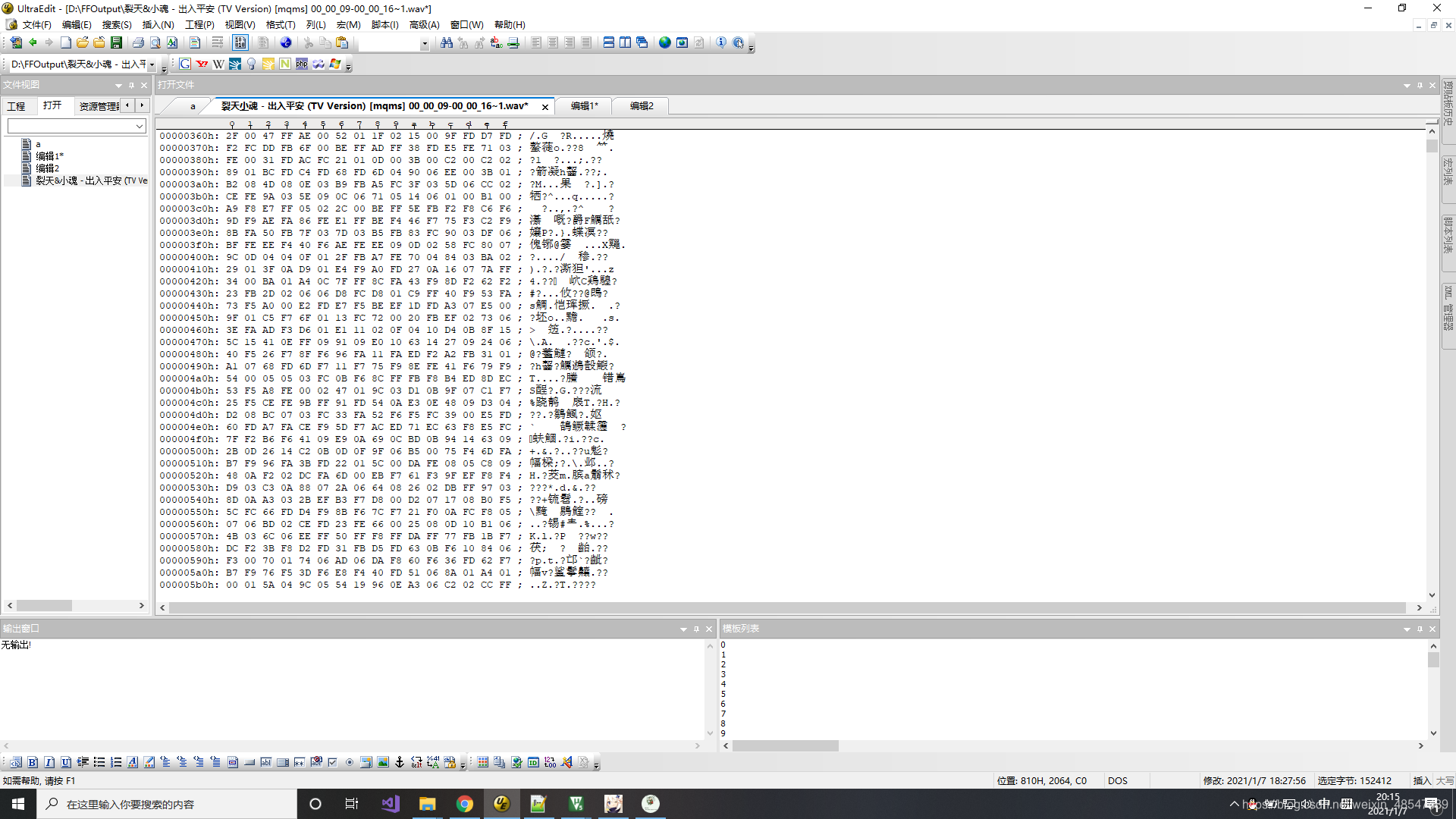The width and height of the screenshot is (1456, 819).
Task: Click the insert table grid icon
Action: 483,763
